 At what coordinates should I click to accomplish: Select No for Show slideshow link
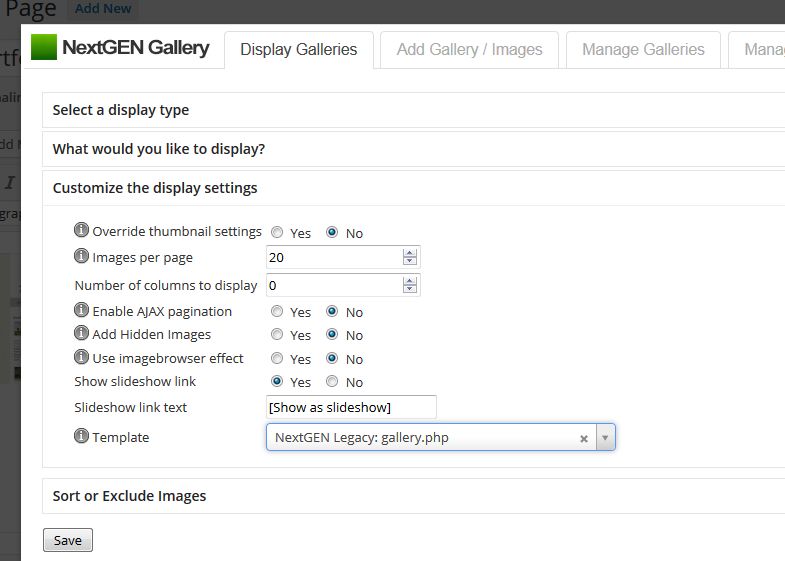point(332,381)
